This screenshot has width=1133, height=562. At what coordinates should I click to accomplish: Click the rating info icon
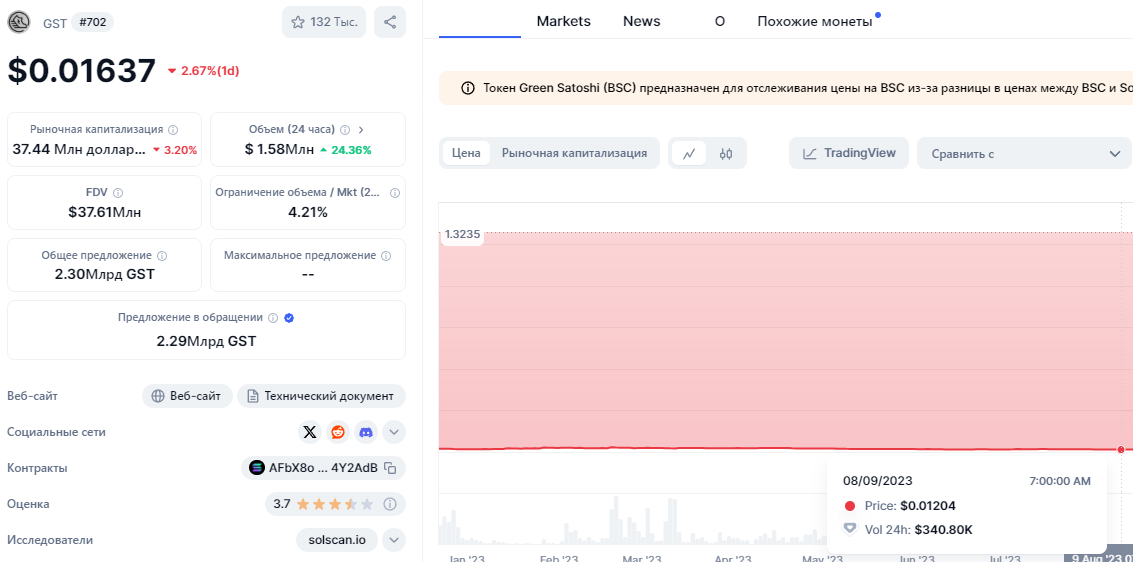[x=391, y=504]
